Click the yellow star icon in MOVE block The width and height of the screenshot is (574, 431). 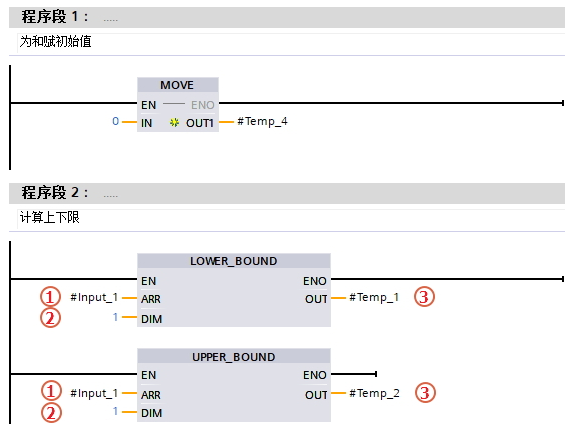pos(174,123)
